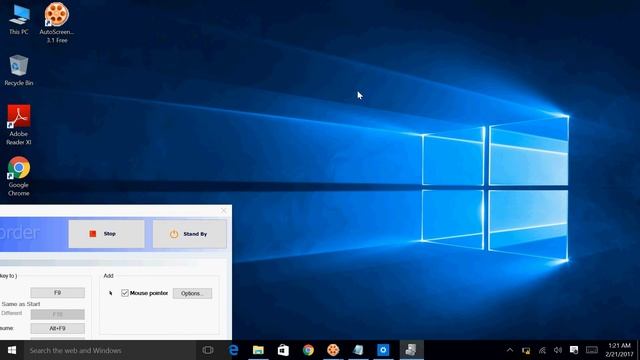Click the Stand By button

(189, 234)
